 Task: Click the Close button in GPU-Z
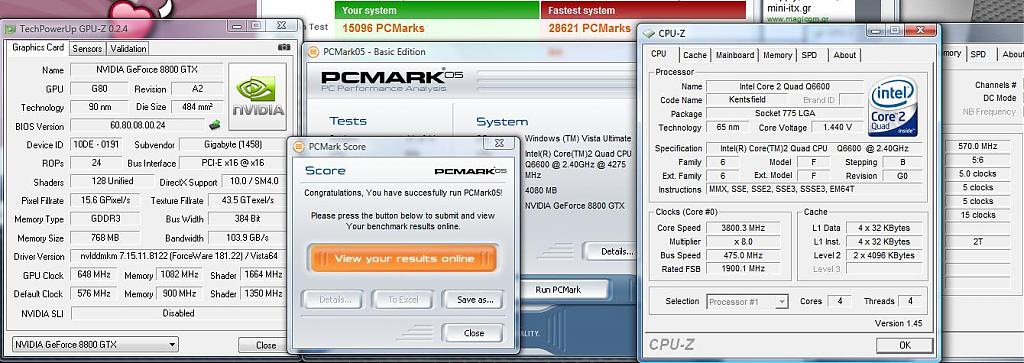tap(266, 345)
